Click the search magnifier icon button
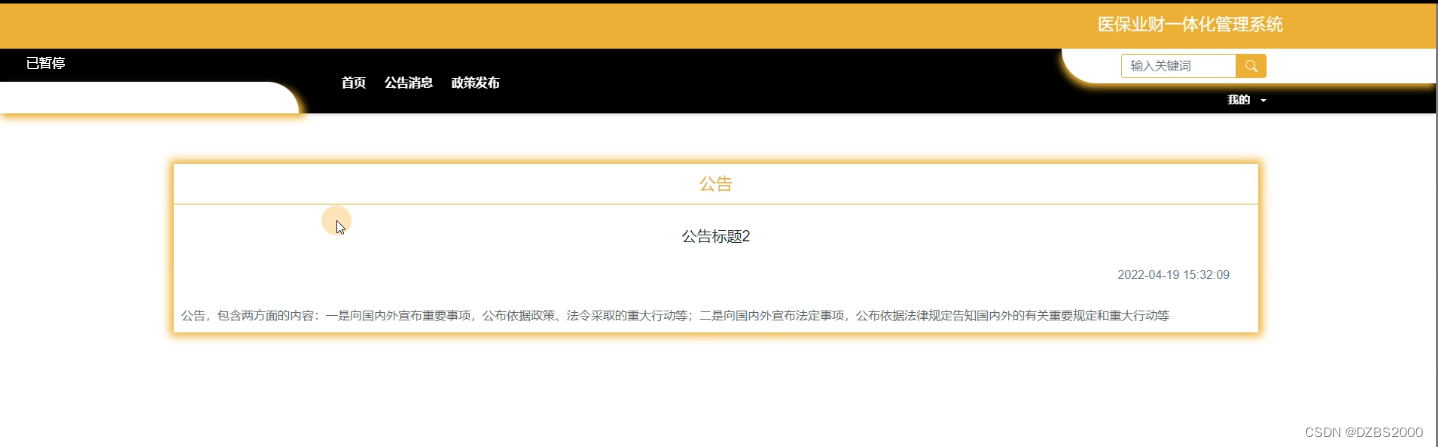 1251,66
